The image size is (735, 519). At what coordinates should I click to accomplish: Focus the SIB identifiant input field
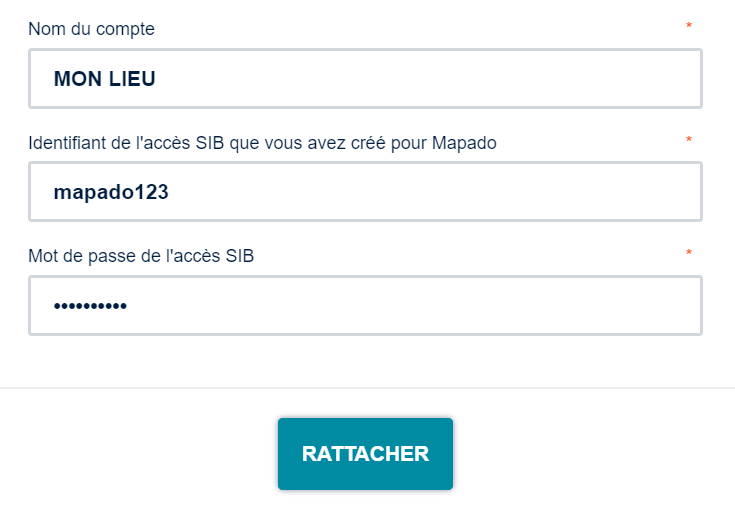[x=400, y=191]
